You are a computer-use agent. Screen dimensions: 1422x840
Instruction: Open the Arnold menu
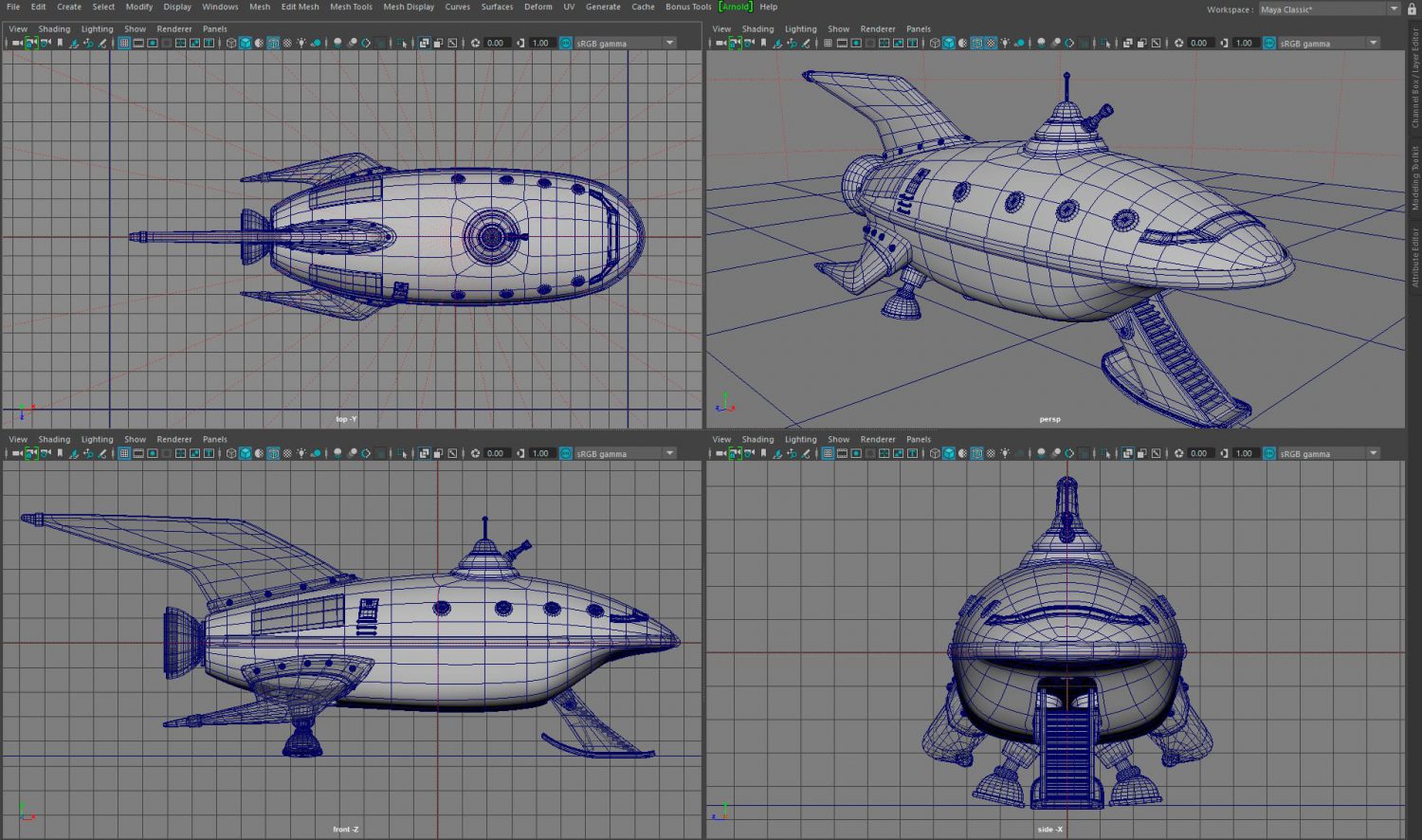[x=735, y=7]
